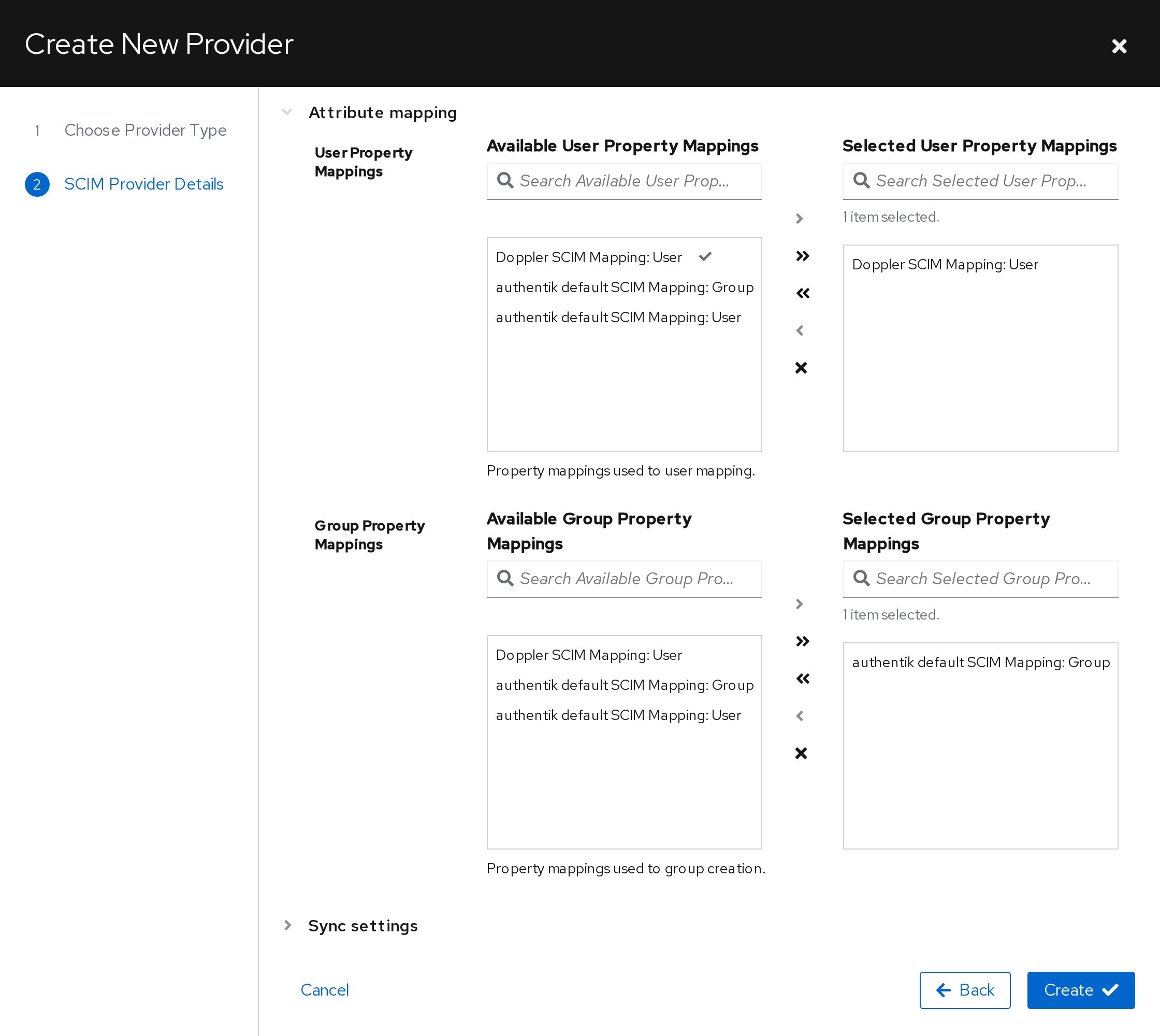Viewport: 1160px width, 1036px height.
Task: Click the add-selected arrow for user mappings
Action: pyautogui.click(x=800, y=219)
